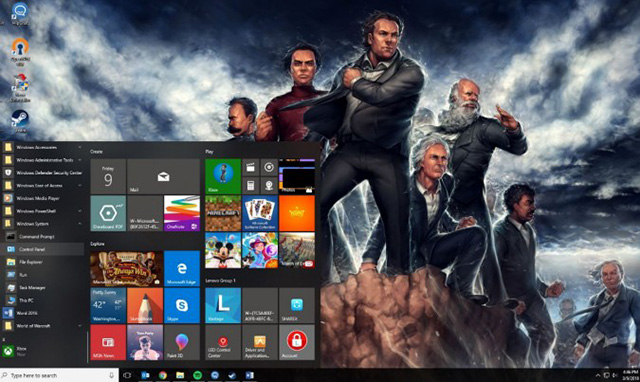The width and height of the screenshot is (640, 382).
Task: Click the red lock Account tile
Action: [x=297, y=342]
